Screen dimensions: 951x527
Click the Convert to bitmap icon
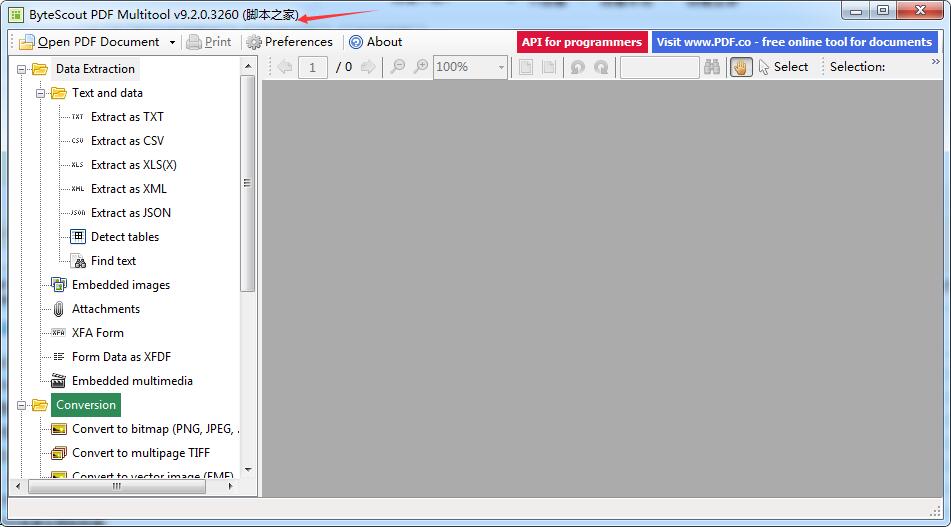(59, 429)
